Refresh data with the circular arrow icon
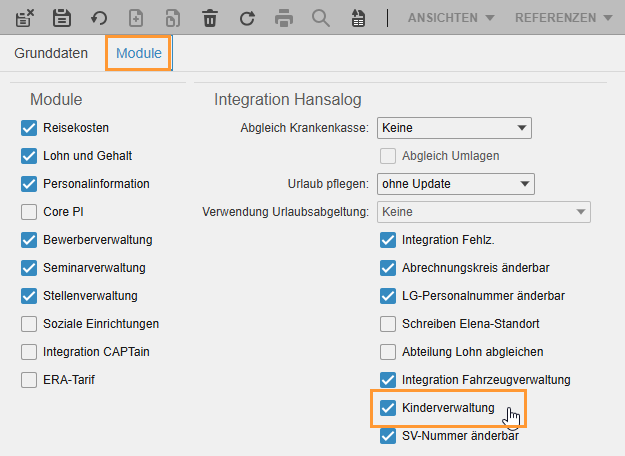Image resolution: width=625 pixels, height=456 pixels. point(247,18)
